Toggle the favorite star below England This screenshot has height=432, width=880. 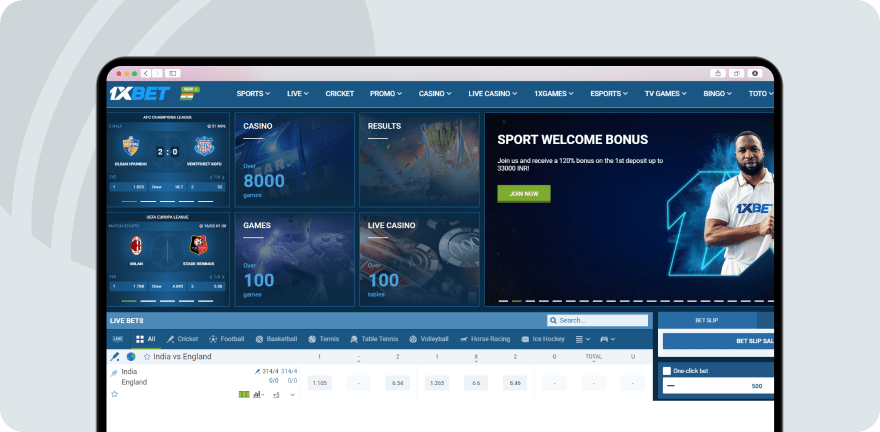click(114, 394)
